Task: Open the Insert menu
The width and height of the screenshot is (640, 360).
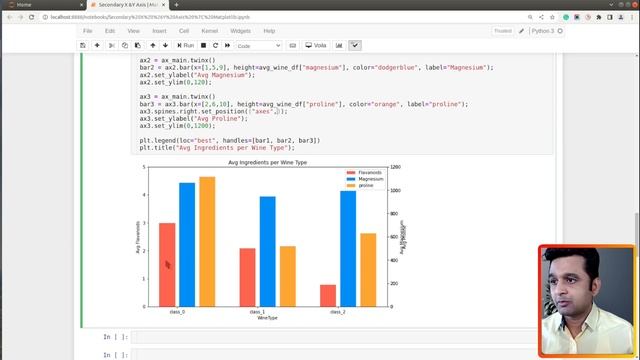Action: point(159,31)
